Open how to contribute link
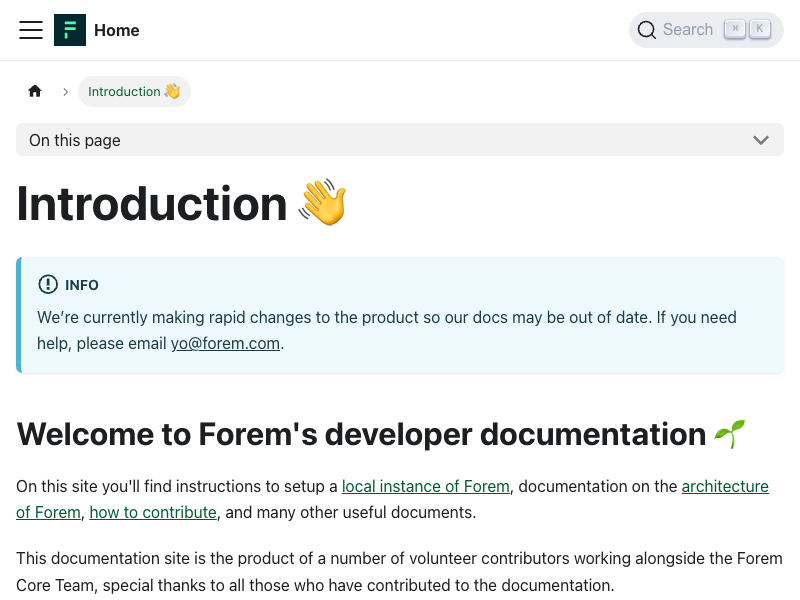Screen dimensions: 800x600 [x=153, y=512]
